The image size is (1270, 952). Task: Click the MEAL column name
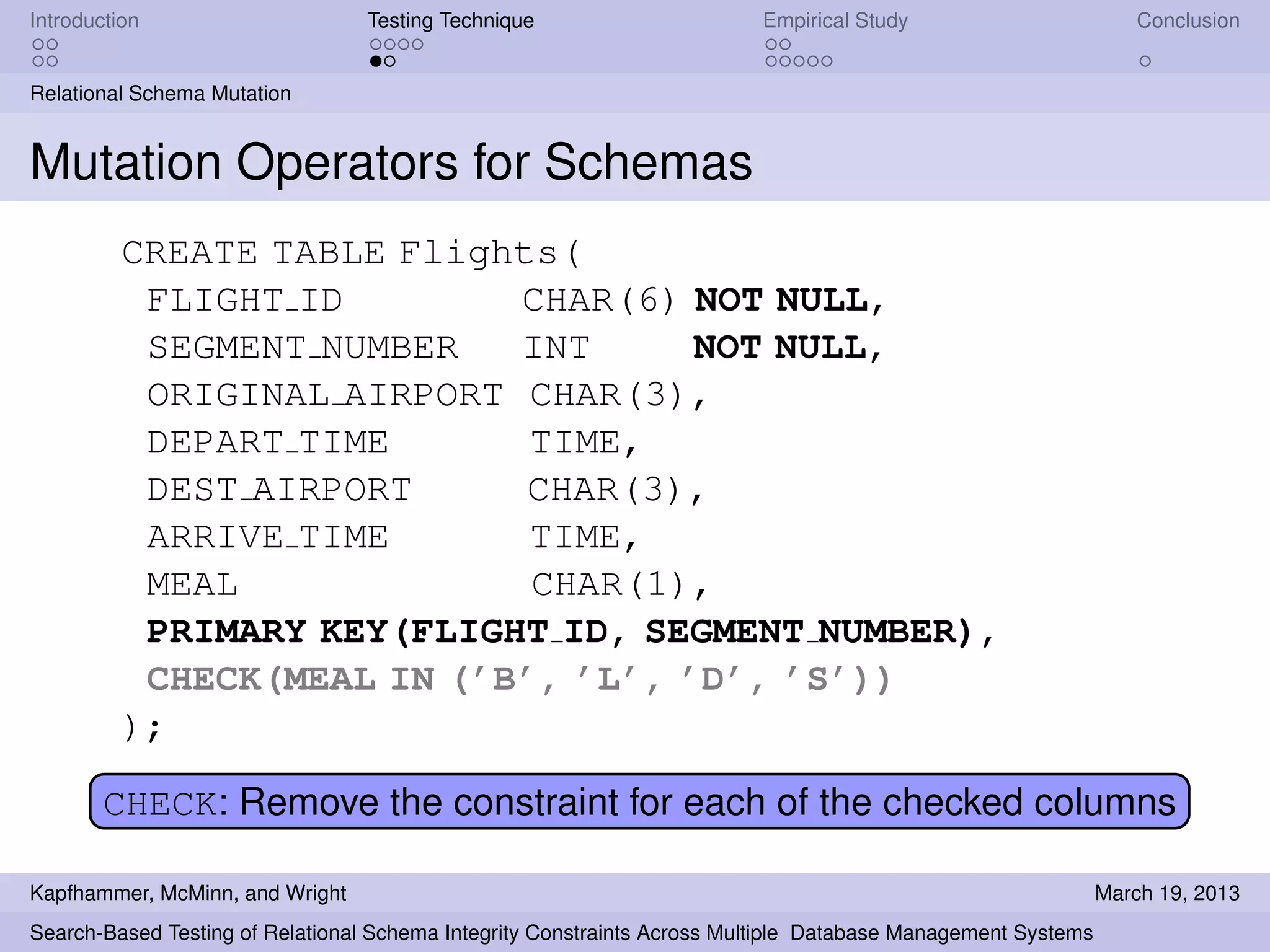click(192, 584)
